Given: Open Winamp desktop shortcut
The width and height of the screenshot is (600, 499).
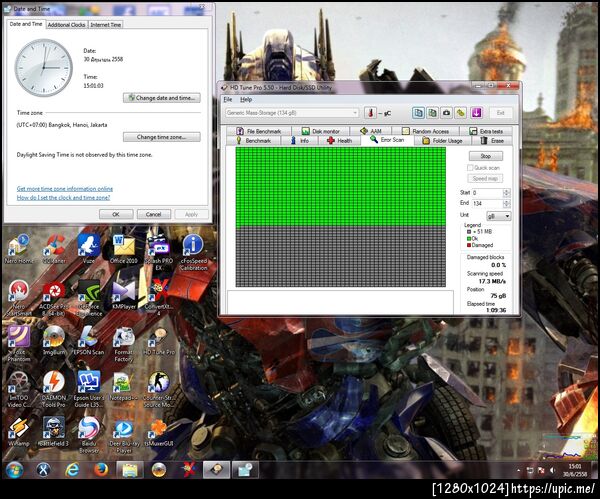Looking at the screenshot, I should (18, 432).
